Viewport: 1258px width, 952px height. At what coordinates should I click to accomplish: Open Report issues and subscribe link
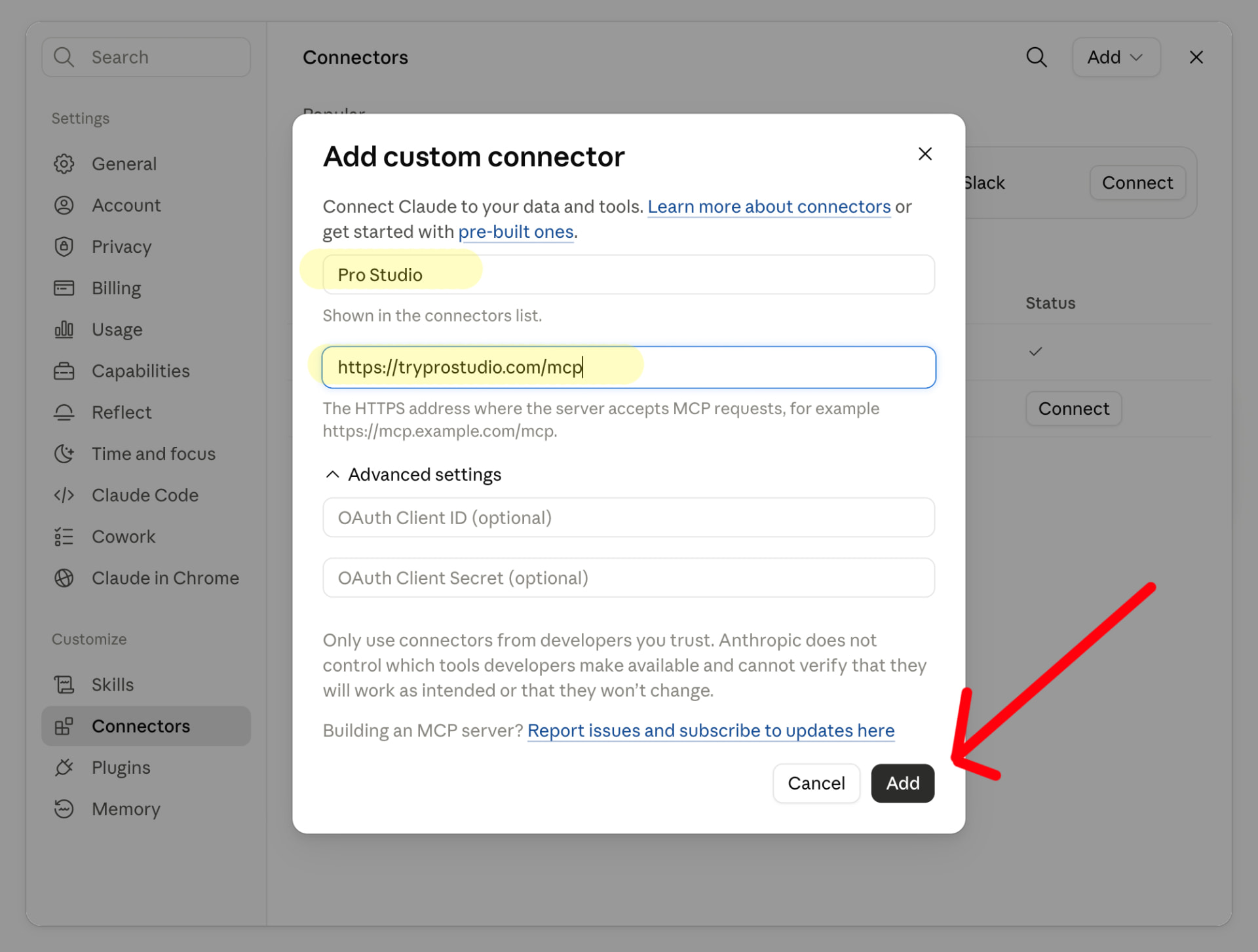pyautogui.click(x=711, y=731)
